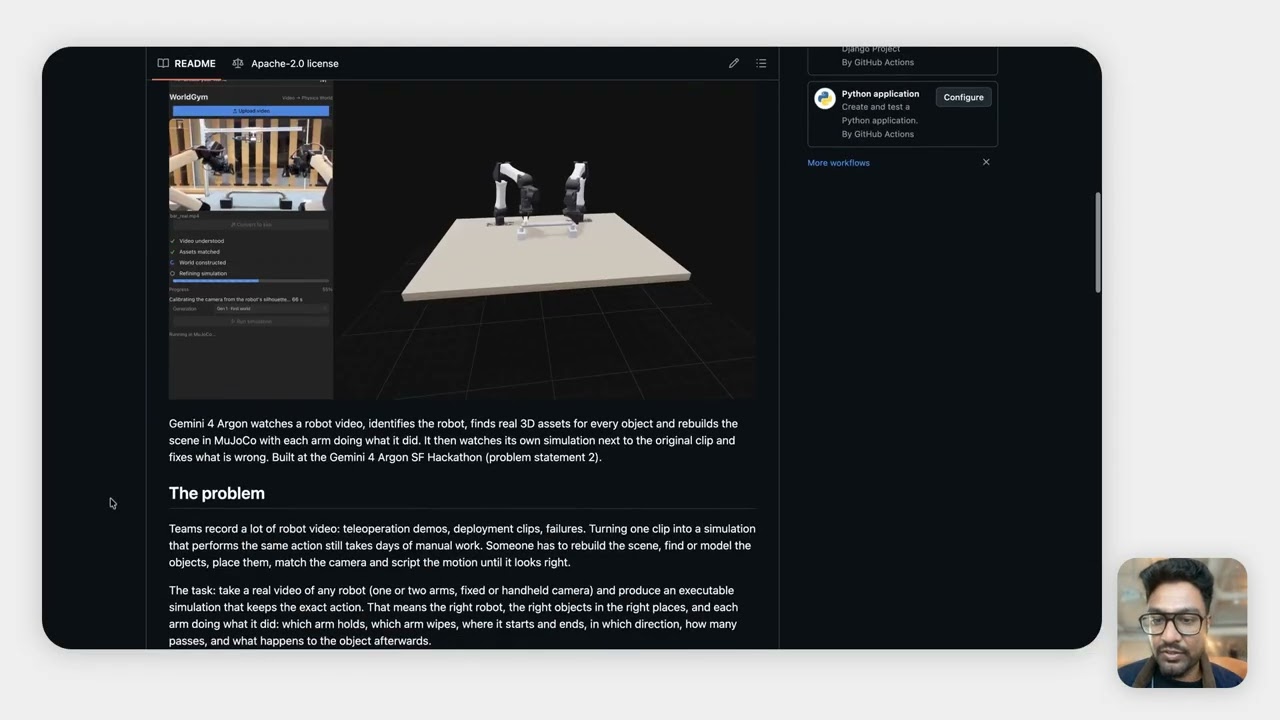Open the README outline list icon
This screenshot has width=1280, height=720.
coord(761,63)
